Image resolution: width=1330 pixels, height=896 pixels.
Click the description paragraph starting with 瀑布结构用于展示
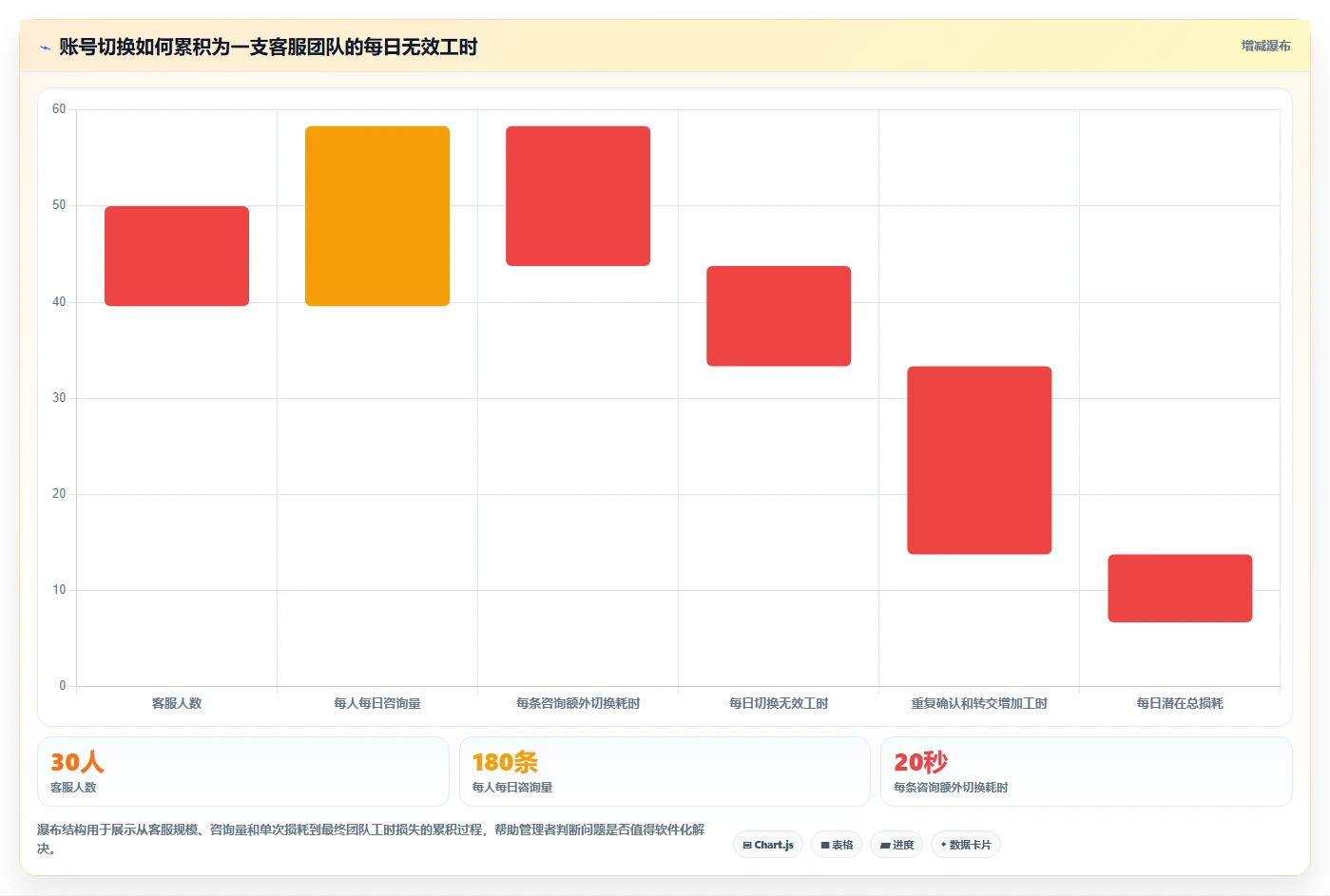[371, 839]
